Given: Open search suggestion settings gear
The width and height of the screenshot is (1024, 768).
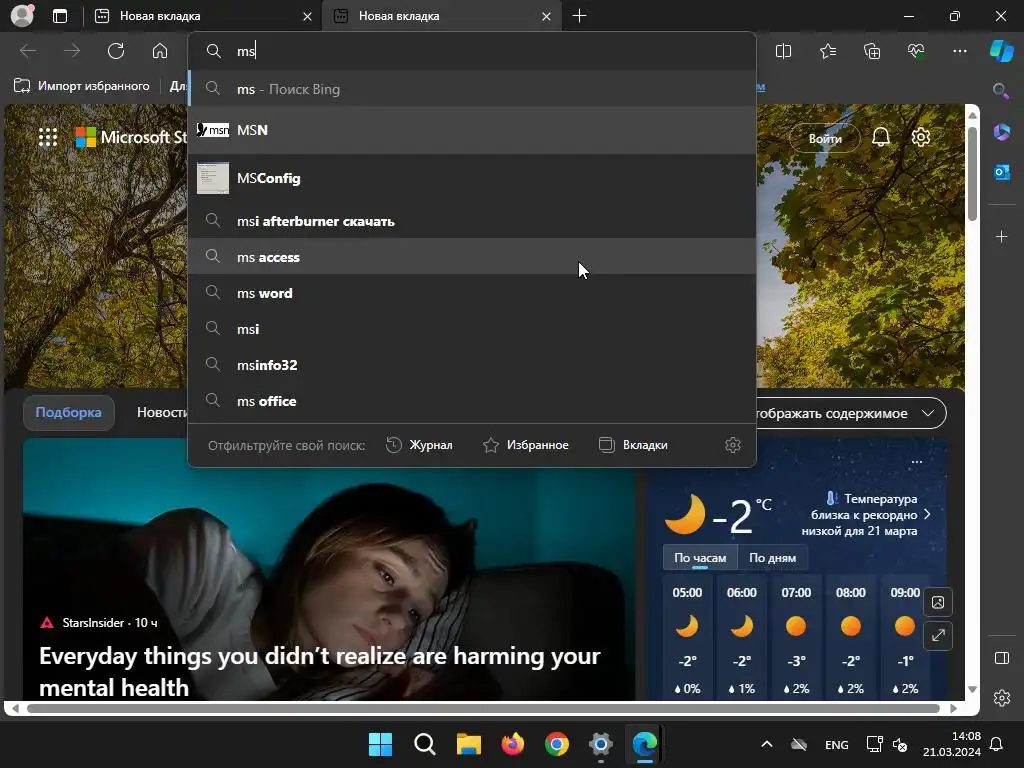Looking at the screenshot, I should pyautogui.click(x=733, y=445).
